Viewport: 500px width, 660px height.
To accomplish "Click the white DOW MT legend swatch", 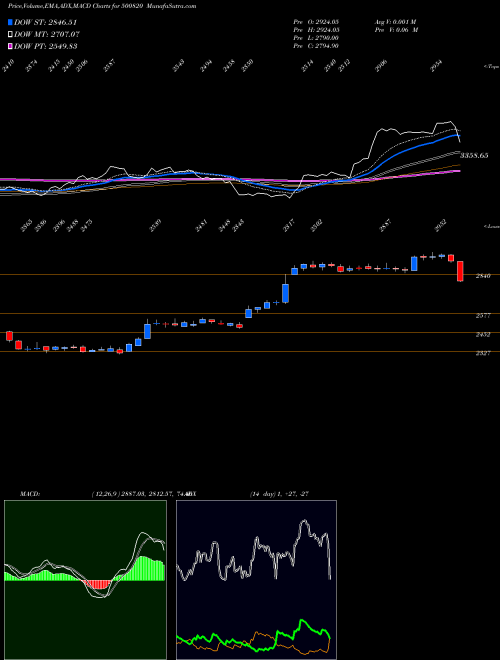I will 10,34.
